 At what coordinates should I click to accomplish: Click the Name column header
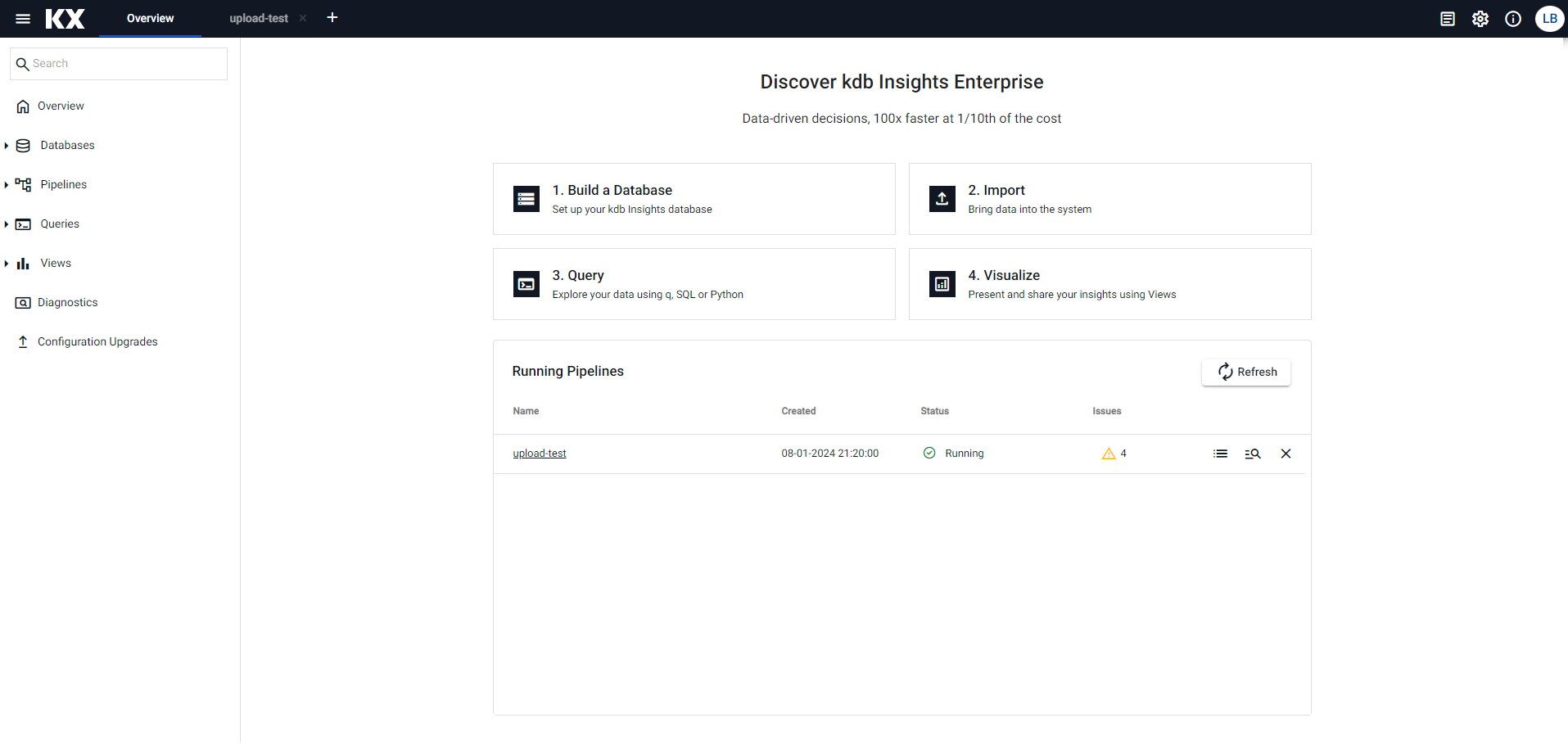click(526, 411)
